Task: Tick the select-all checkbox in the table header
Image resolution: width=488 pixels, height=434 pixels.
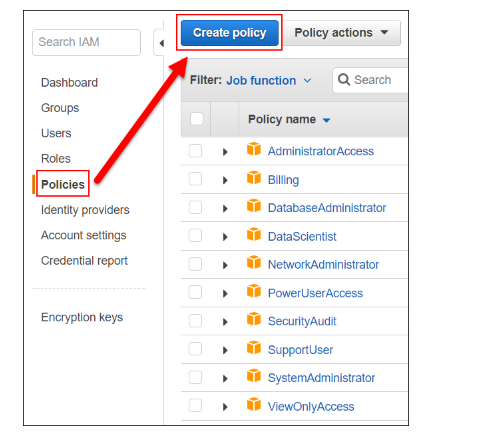Action: pyautogui.click(x=197, y=119)
